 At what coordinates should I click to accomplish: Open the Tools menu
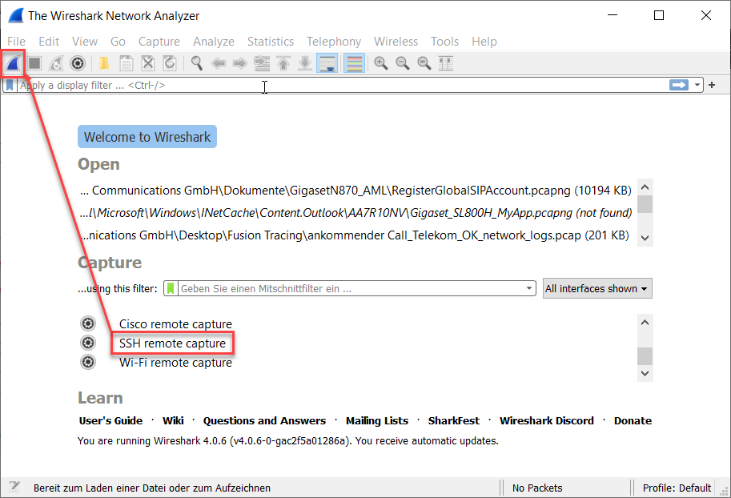pos(445,42)
